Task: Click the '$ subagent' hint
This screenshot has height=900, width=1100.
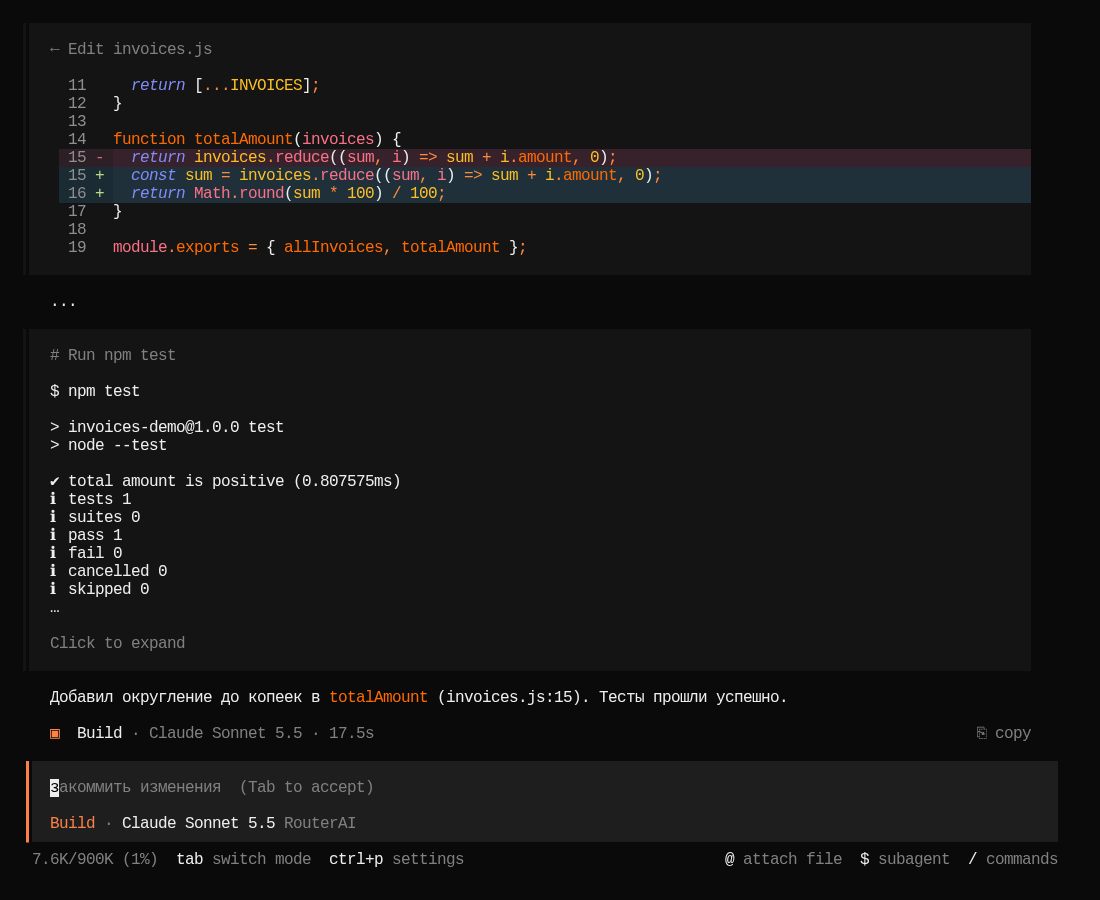Action: pyautogui.click(x=904, y=859)
